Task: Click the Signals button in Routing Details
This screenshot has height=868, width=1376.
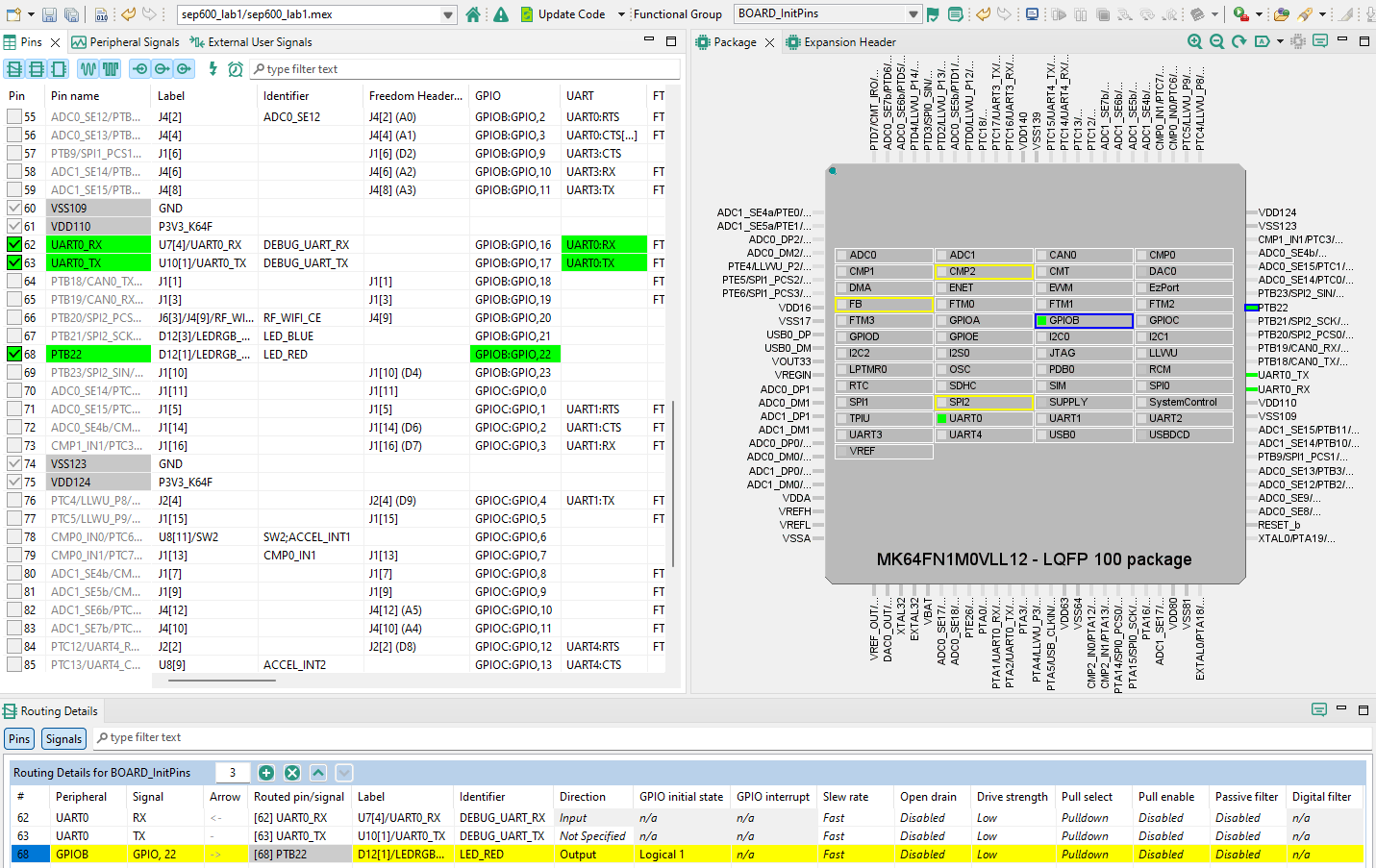Action: 63,739
